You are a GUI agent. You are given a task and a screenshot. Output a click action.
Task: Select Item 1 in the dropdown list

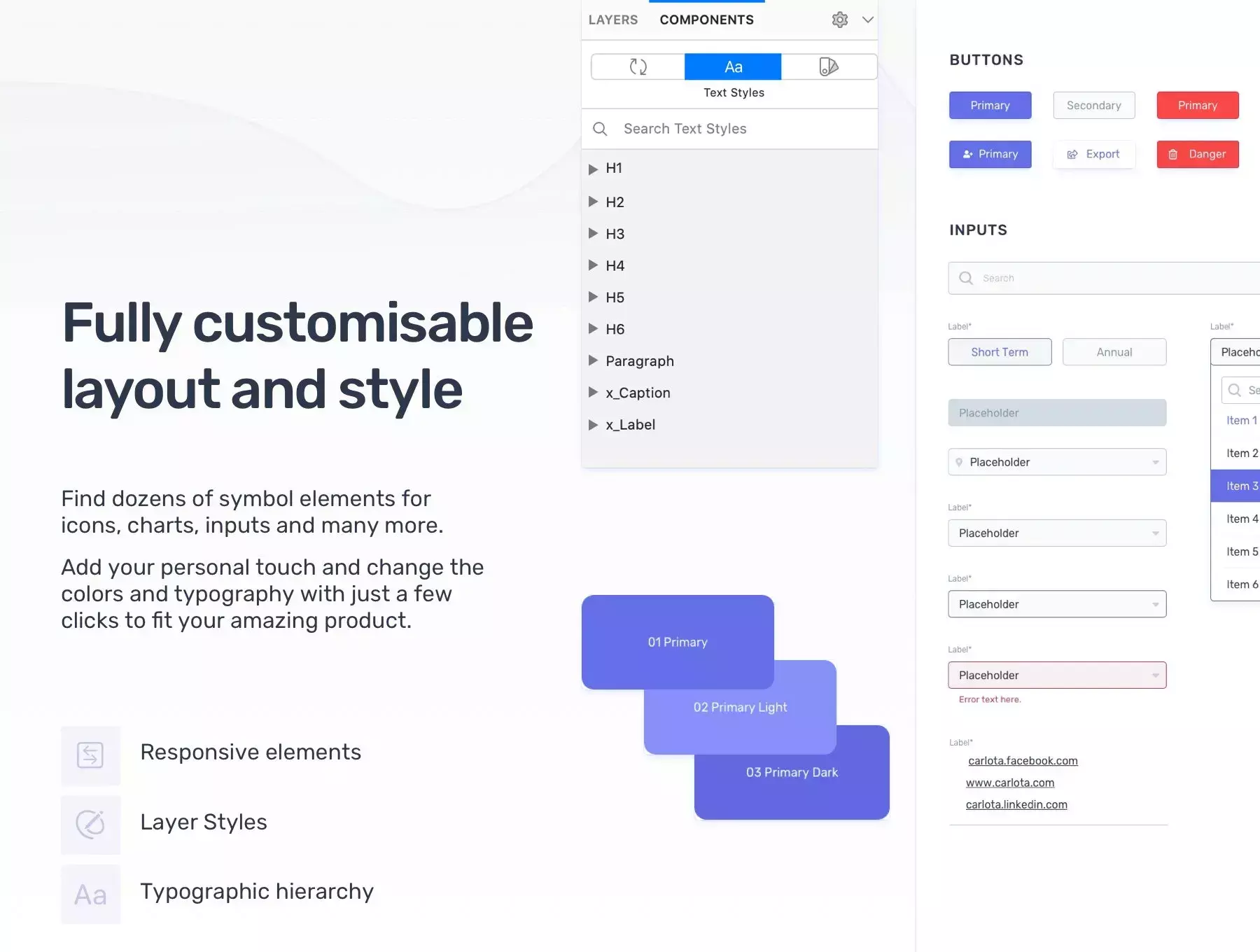click(1236, 420)
